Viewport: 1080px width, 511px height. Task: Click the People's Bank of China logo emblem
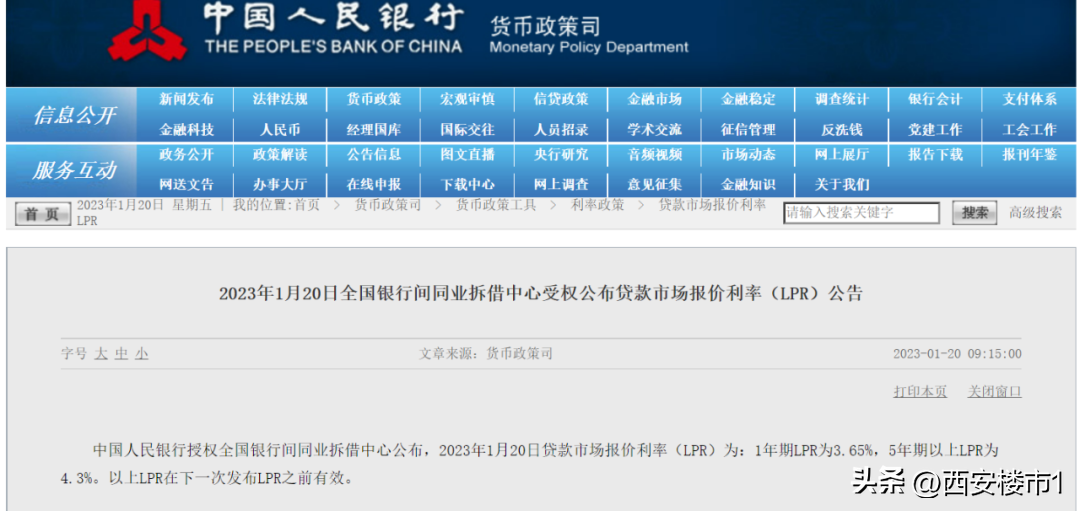pos(148,31)
